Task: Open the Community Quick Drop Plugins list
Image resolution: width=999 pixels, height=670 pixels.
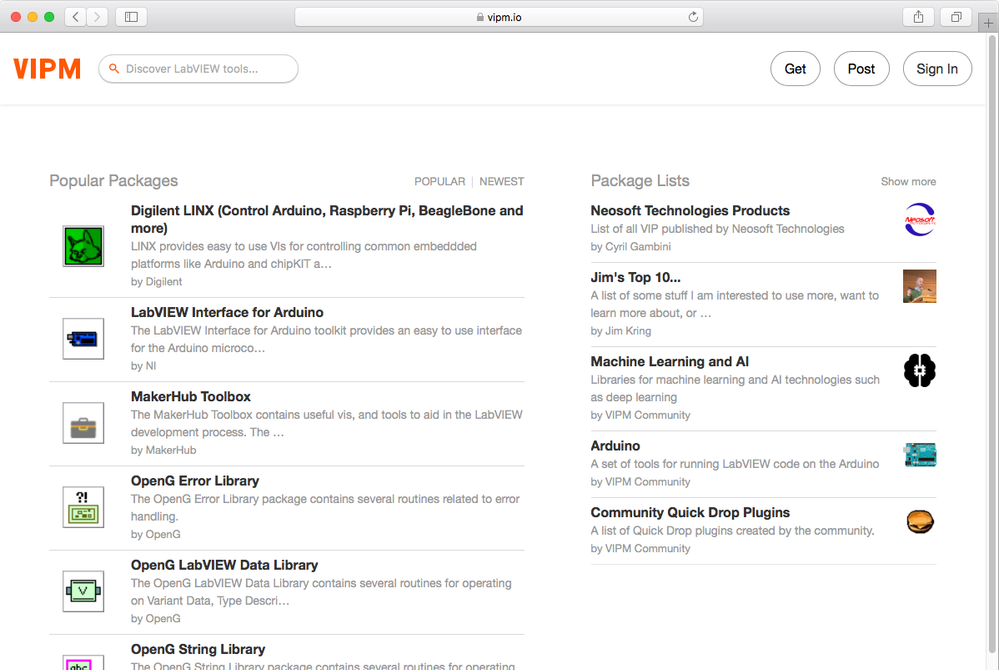Action: (x=690, y=513)
